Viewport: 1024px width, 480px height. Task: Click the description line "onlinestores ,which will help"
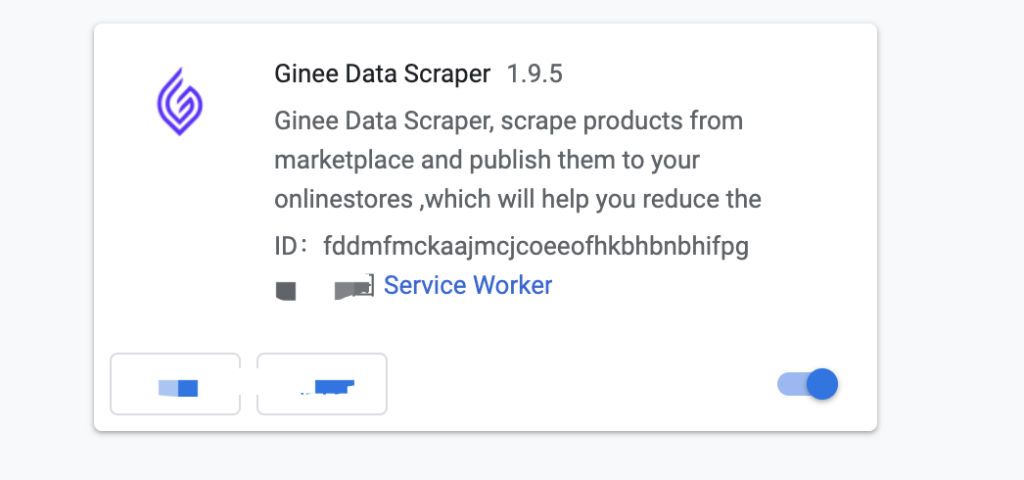tap(518, 200)
